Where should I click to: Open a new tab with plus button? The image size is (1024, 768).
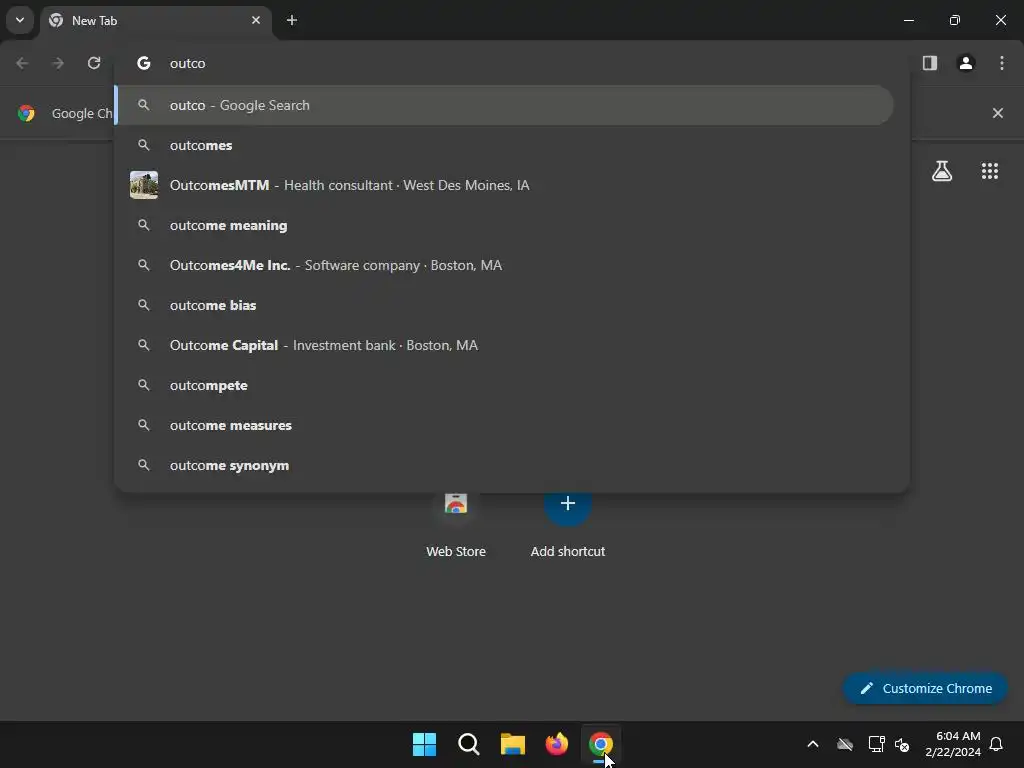tap(292, 20)
